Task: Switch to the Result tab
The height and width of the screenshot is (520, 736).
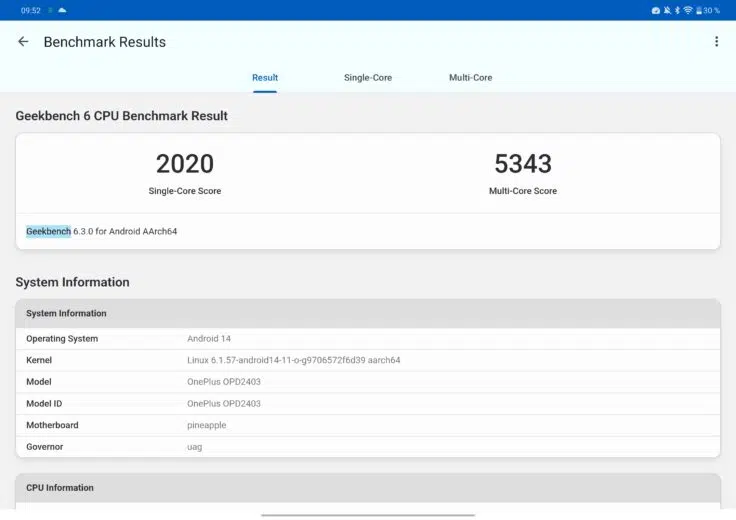Action: (265, 77)
